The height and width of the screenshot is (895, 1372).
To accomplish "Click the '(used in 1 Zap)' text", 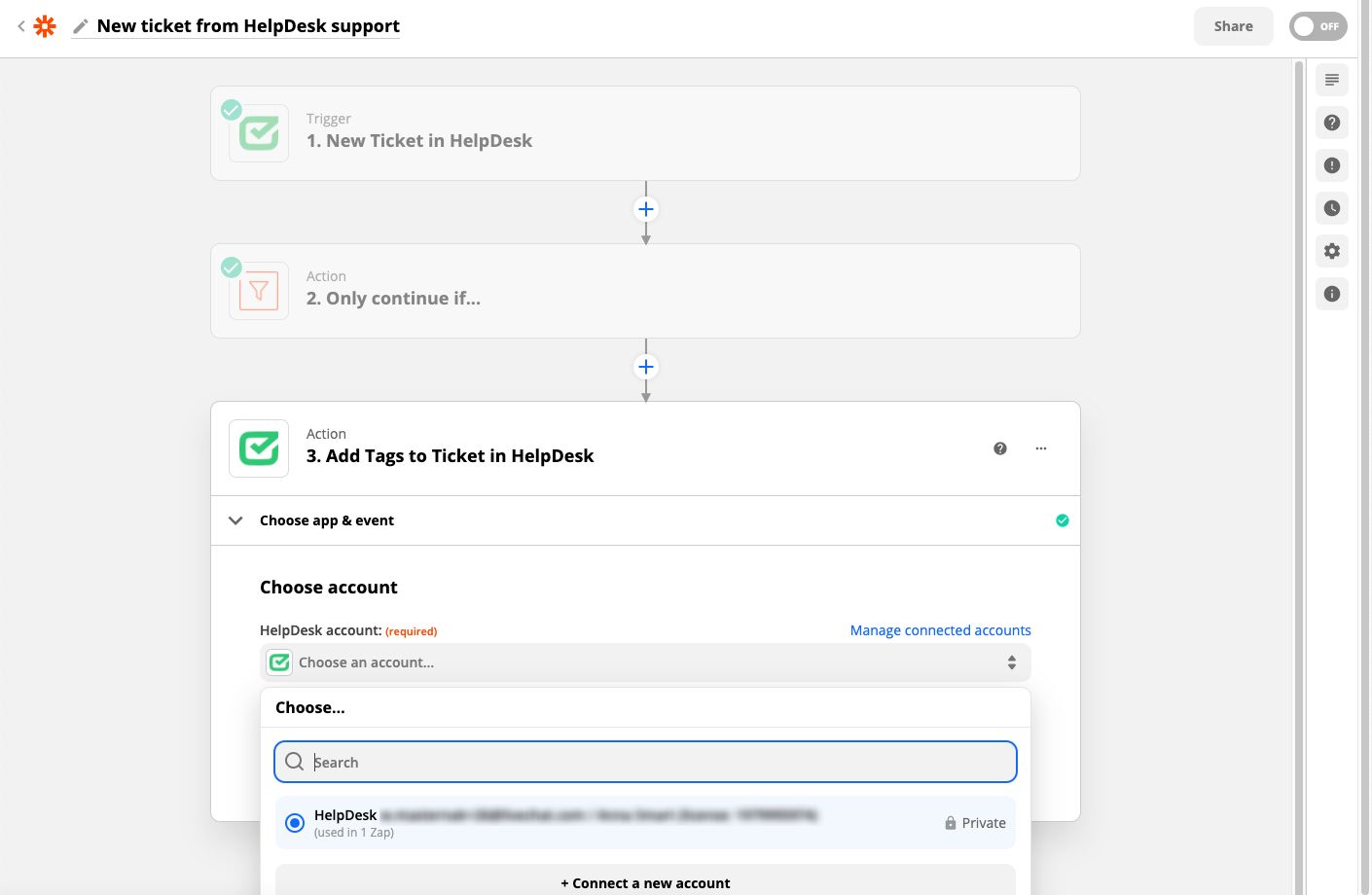I will 354,833.
